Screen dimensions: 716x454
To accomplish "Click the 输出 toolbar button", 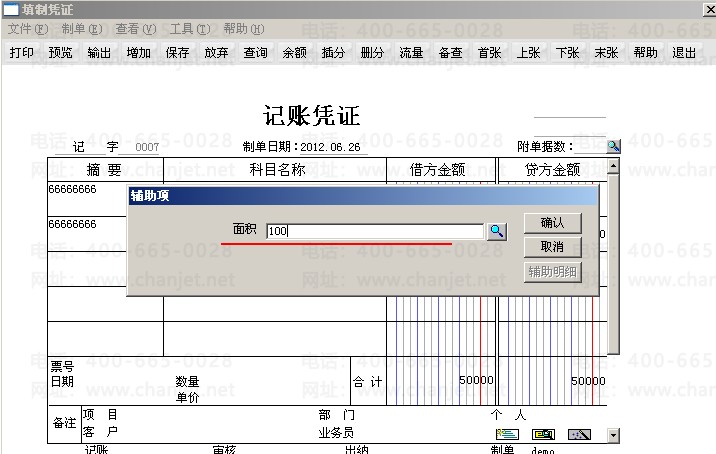I will pos(100,53).
